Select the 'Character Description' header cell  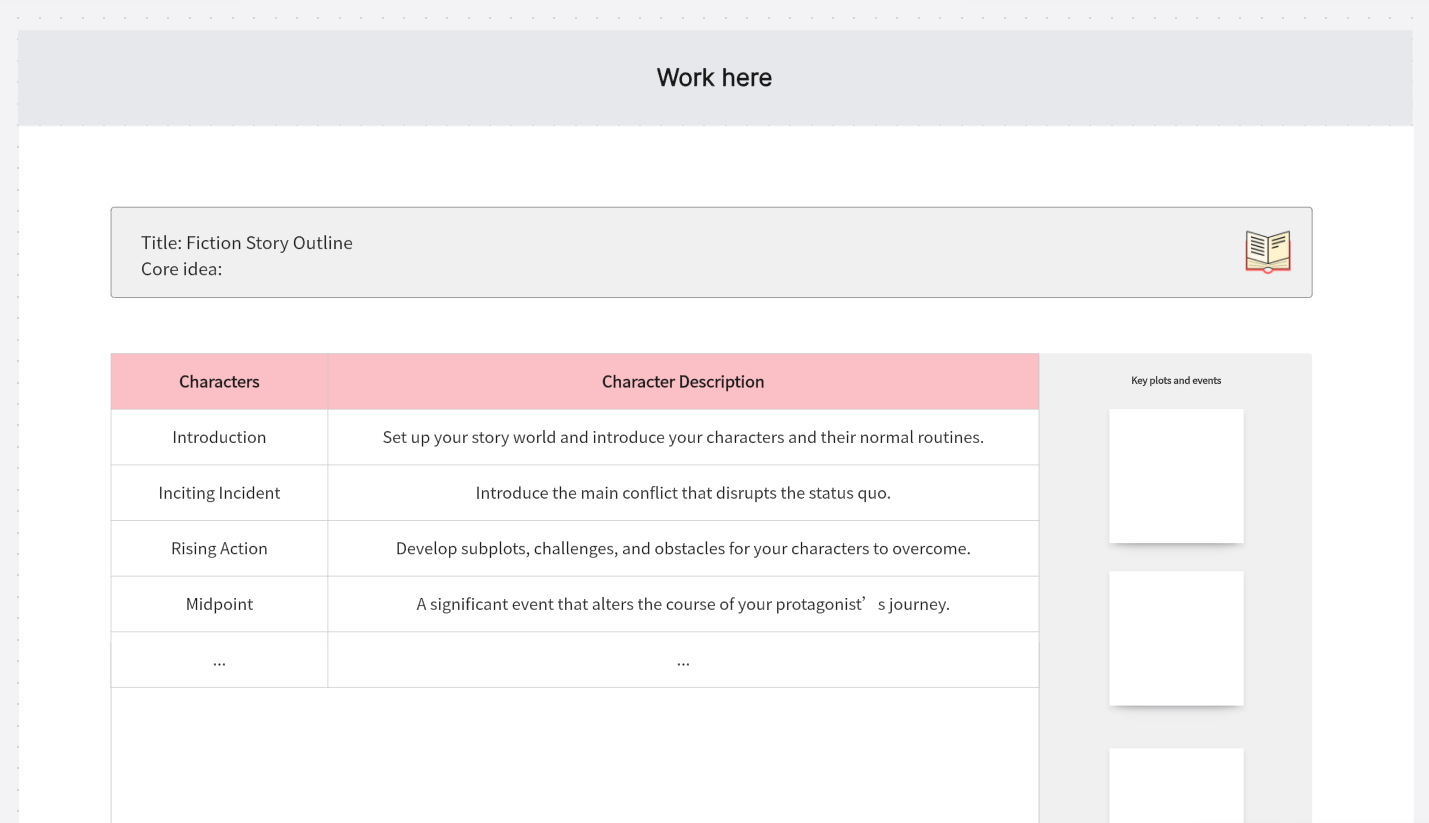tap(683, 381)
